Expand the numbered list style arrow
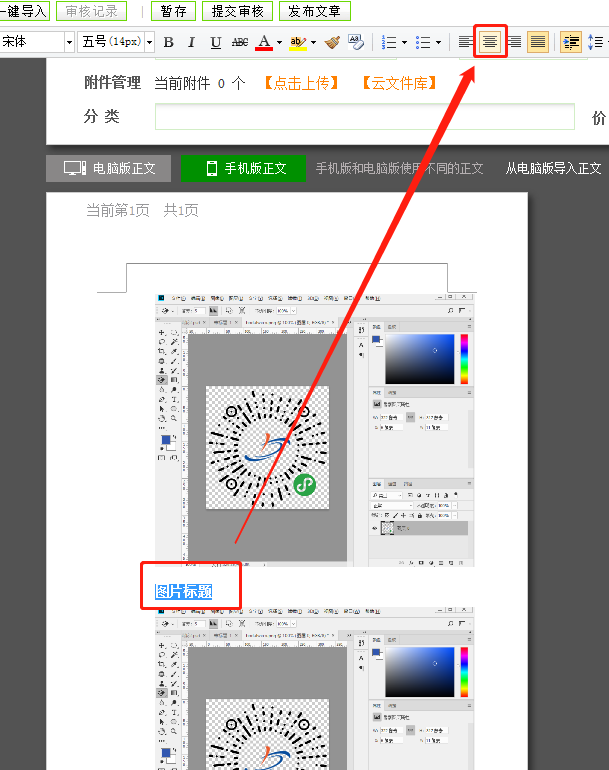Image resolution: width=609 pixels, height=770 pixels. tap(405, 43)
